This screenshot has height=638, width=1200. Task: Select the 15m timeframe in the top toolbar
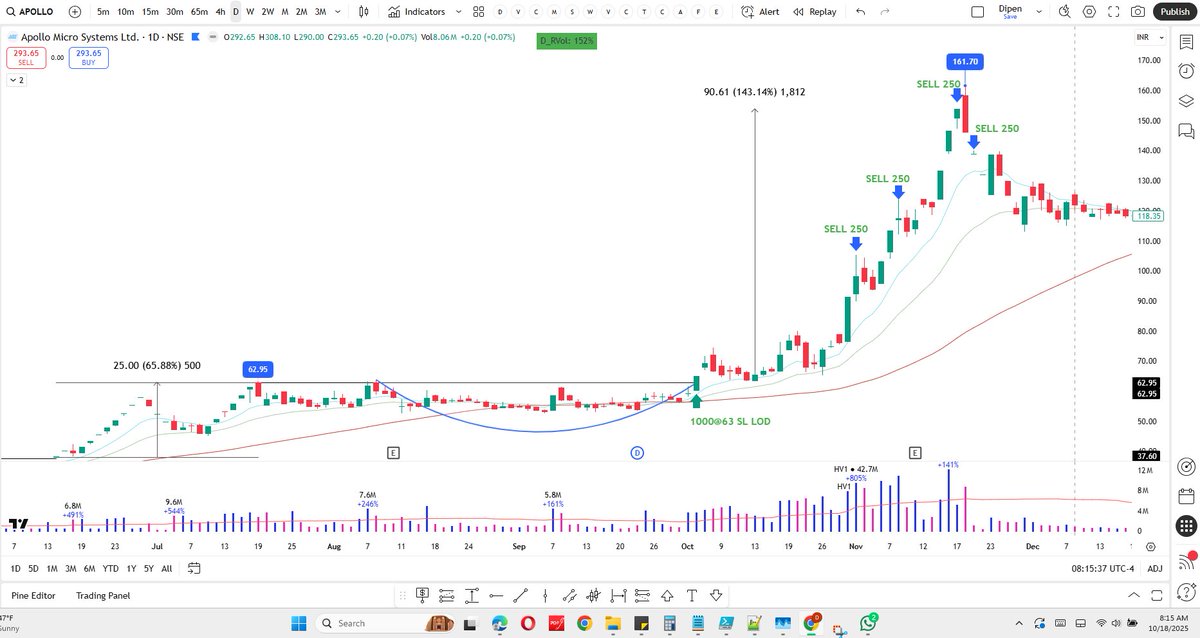[x=149, y=12]
